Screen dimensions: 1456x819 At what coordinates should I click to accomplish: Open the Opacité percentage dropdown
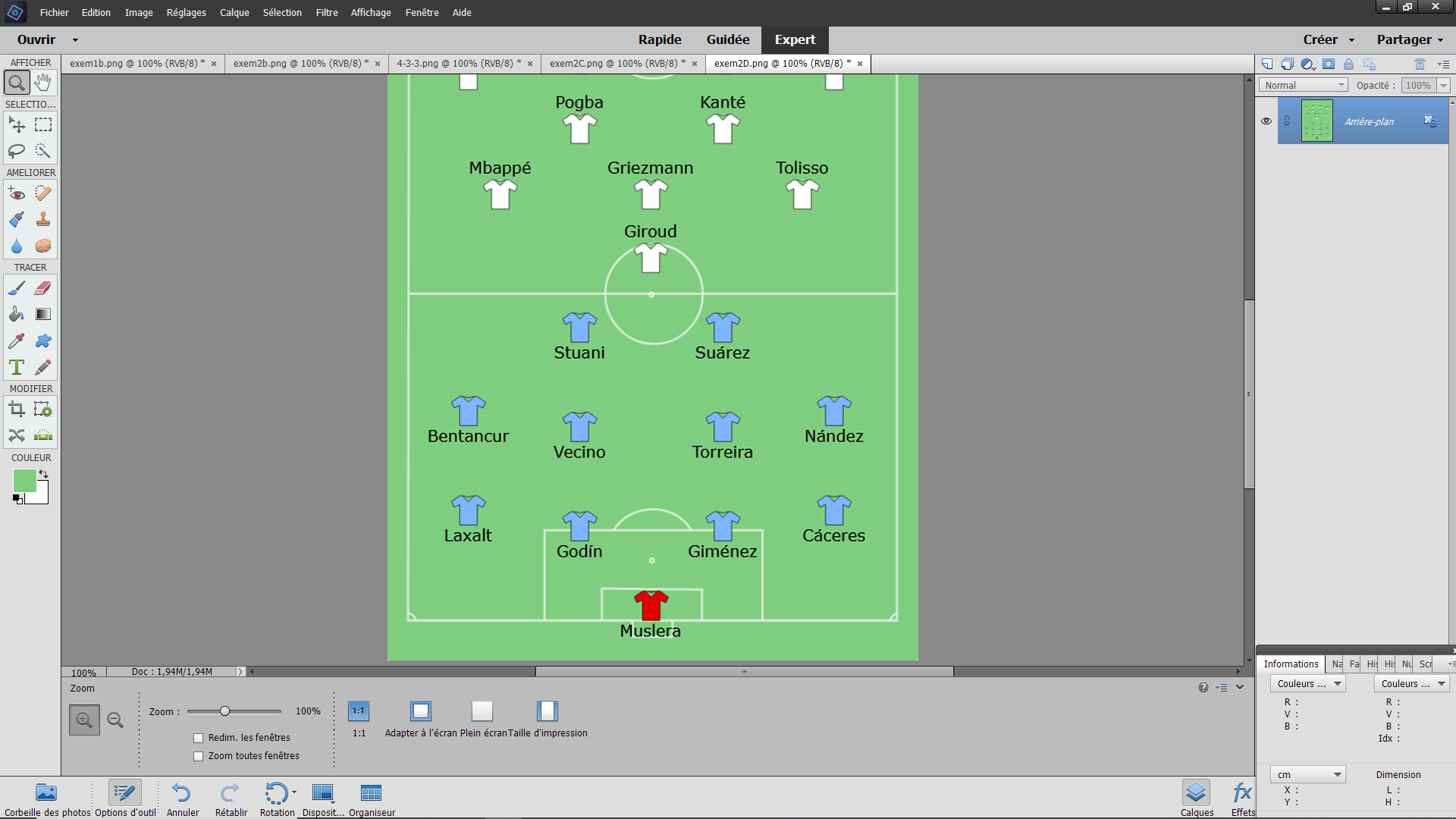[1443, 85]
